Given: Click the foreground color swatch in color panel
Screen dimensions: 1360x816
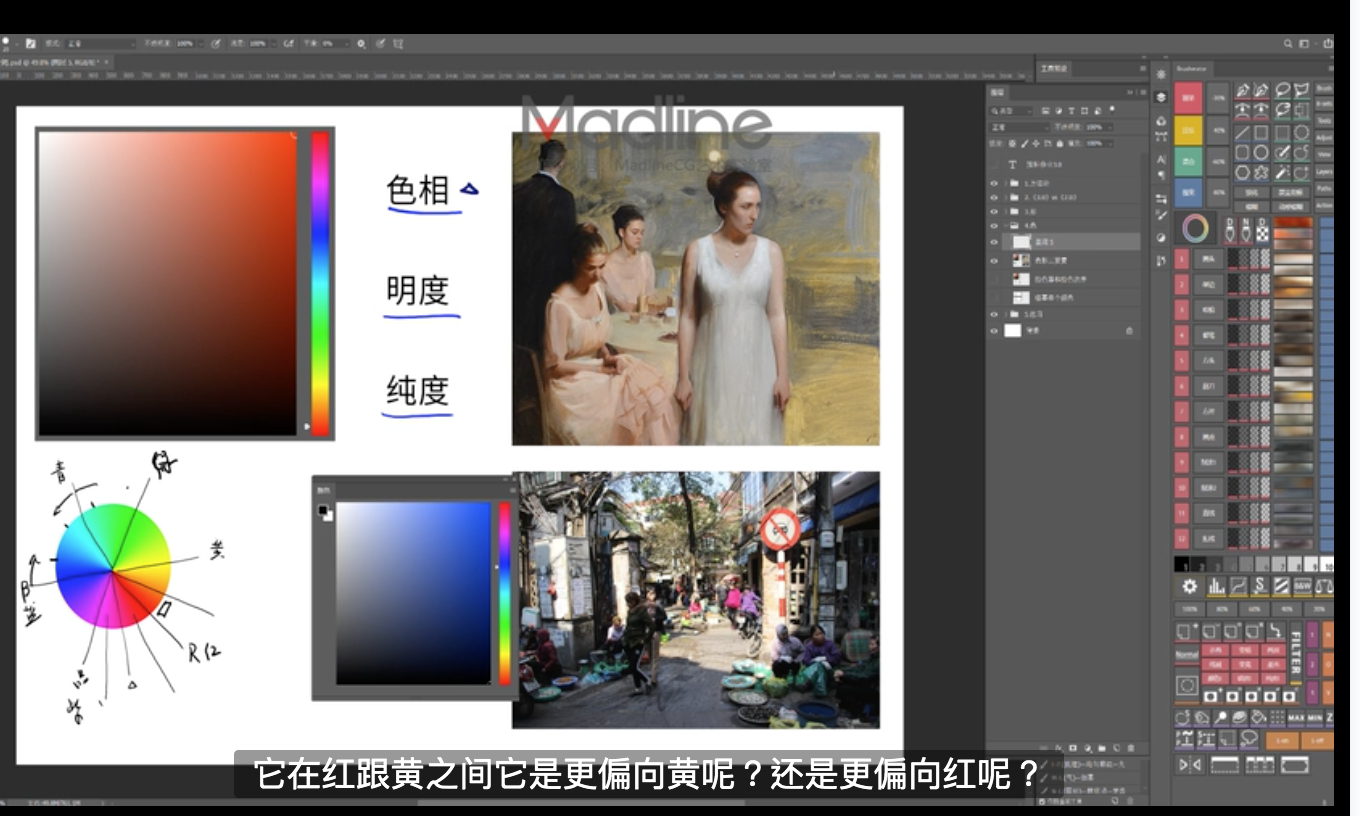Looking at the screenshot, I should tap(324, 511).
